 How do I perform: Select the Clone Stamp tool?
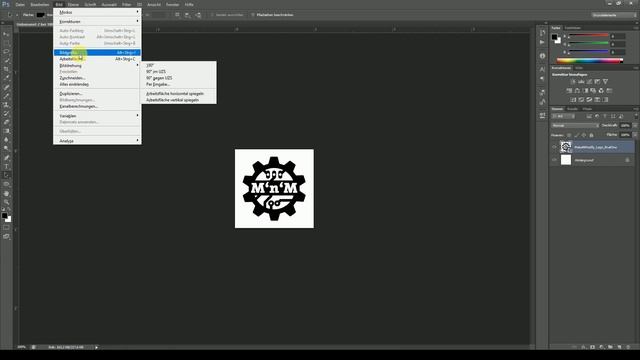[x=6, y=104]
